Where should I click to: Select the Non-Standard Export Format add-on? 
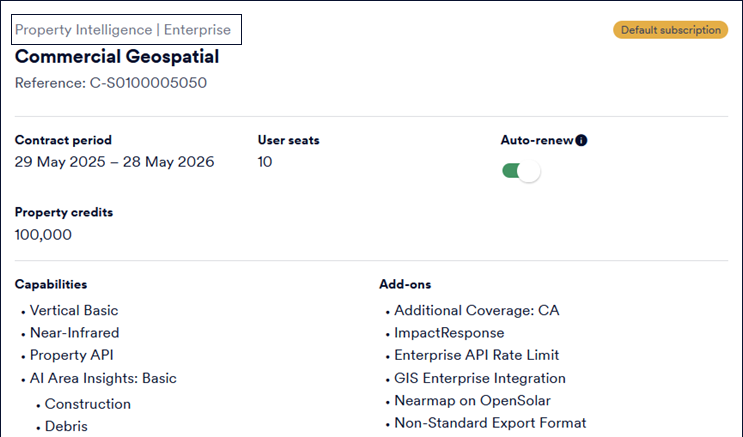[490, 423]
